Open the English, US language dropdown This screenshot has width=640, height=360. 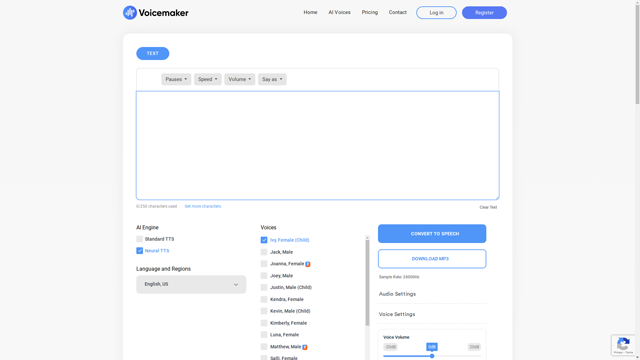(191, 284)
